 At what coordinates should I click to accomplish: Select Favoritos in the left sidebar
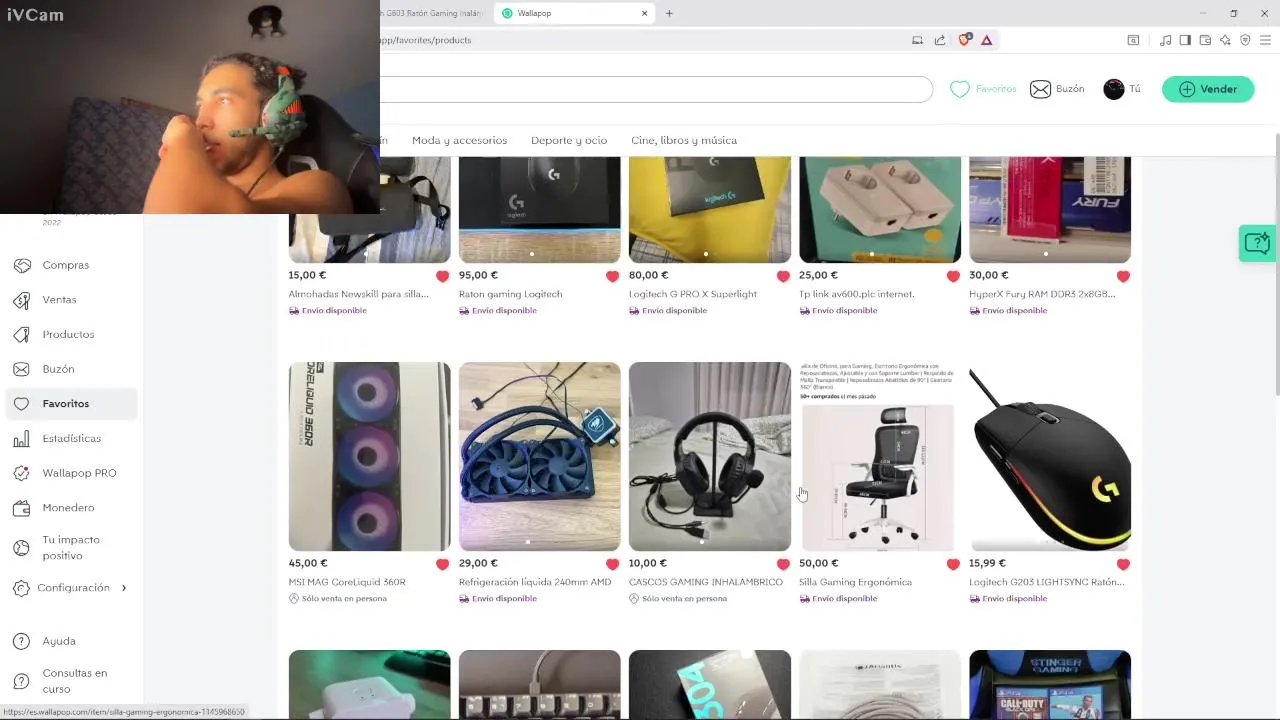pos(70,404)
